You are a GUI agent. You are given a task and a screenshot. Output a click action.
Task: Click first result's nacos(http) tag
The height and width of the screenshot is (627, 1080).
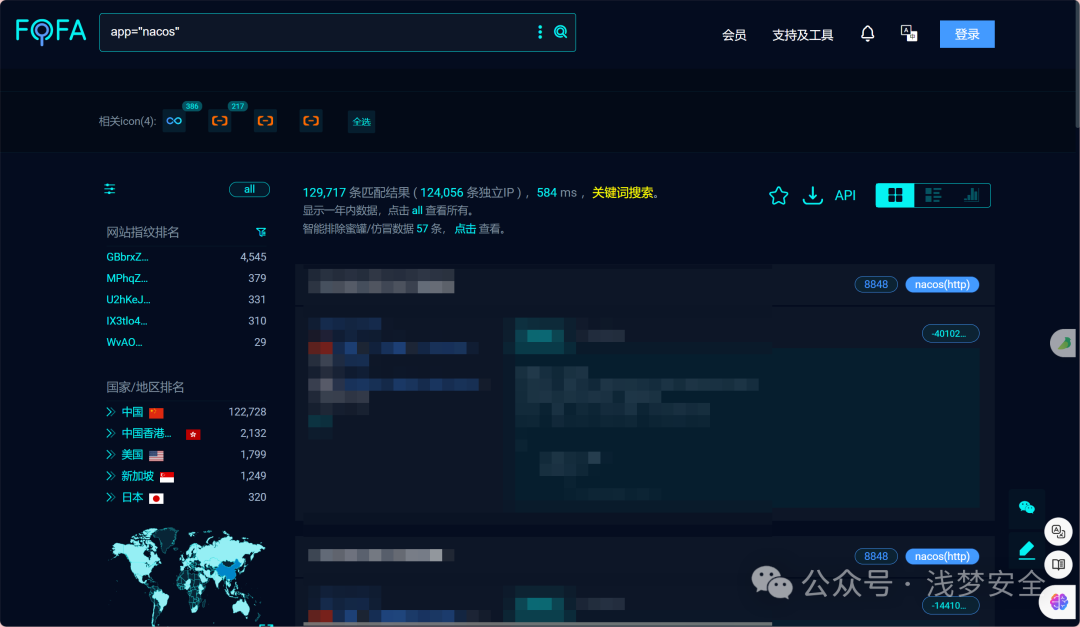(942, 285)
